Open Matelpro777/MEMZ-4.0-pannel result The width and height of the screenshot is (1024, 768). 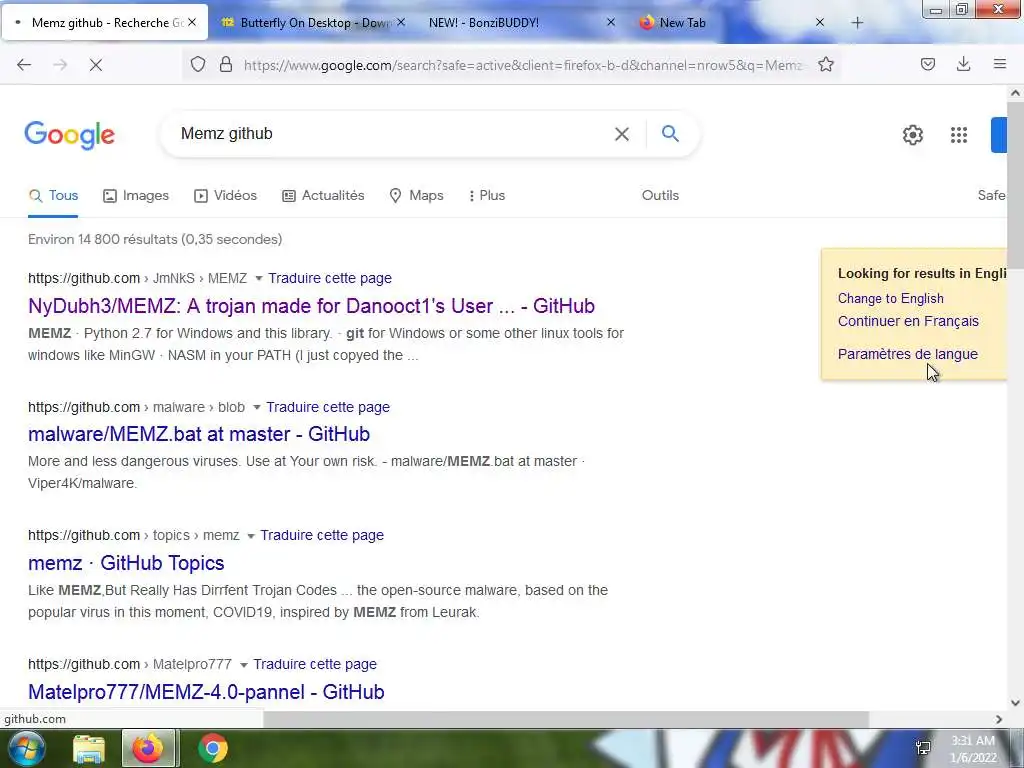(206, 692)
